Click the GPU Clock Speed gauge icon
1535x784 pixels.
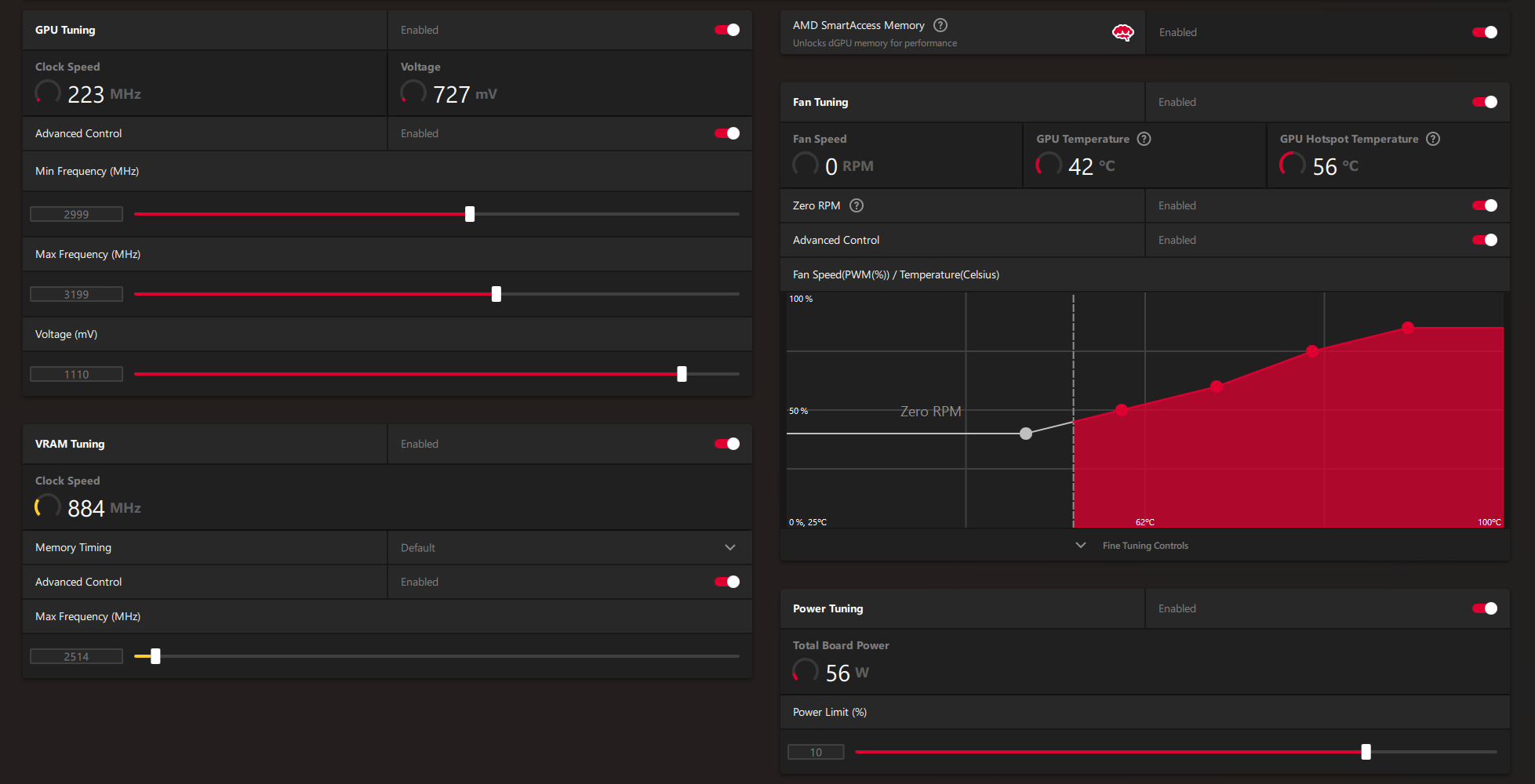pyautogui.click(x=48, y=93)
